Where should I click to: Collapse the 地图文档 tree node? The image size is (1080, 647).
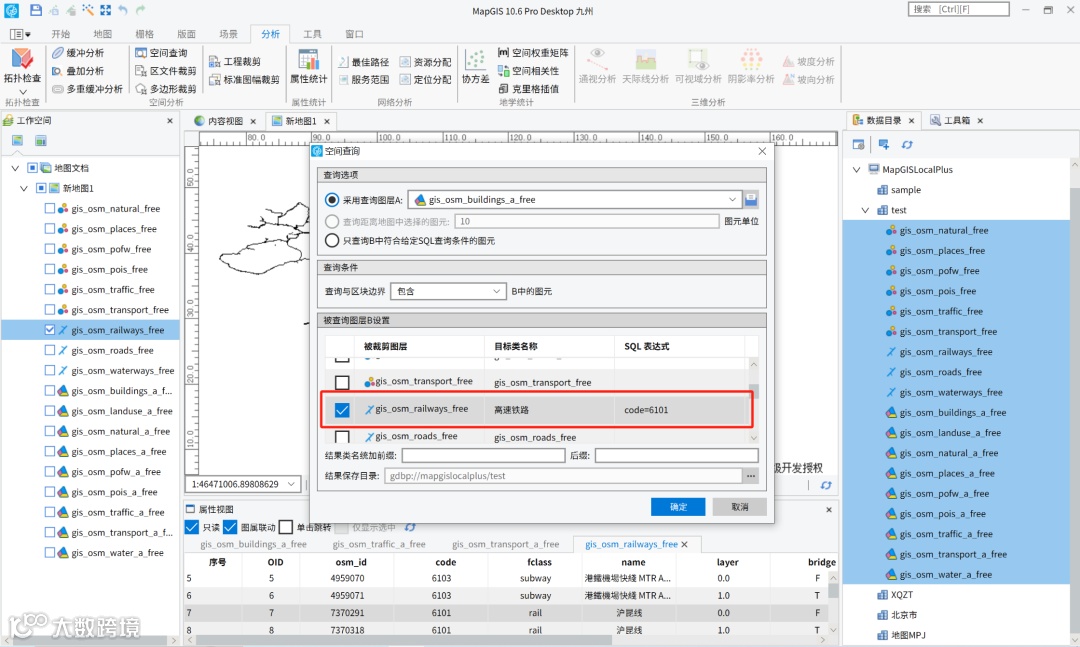(16, 168)
